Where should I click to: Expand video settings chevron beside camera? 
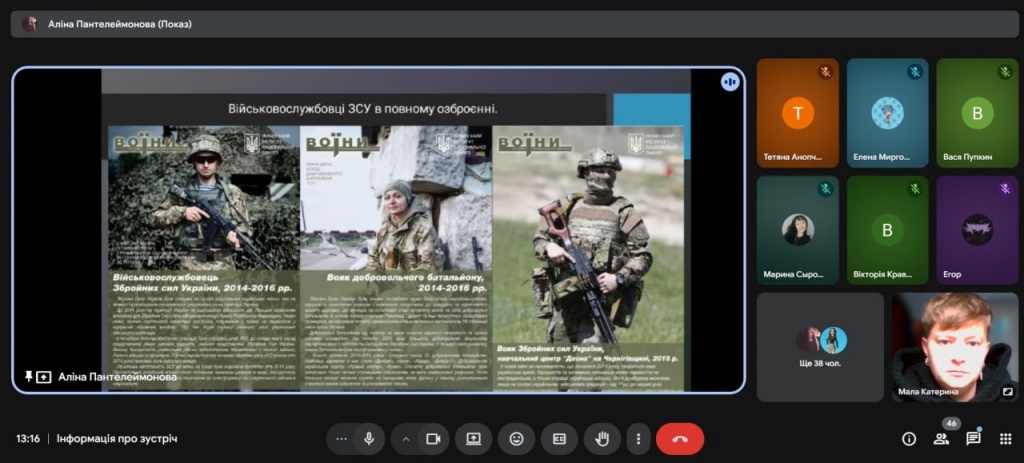[x=406, y=438]
